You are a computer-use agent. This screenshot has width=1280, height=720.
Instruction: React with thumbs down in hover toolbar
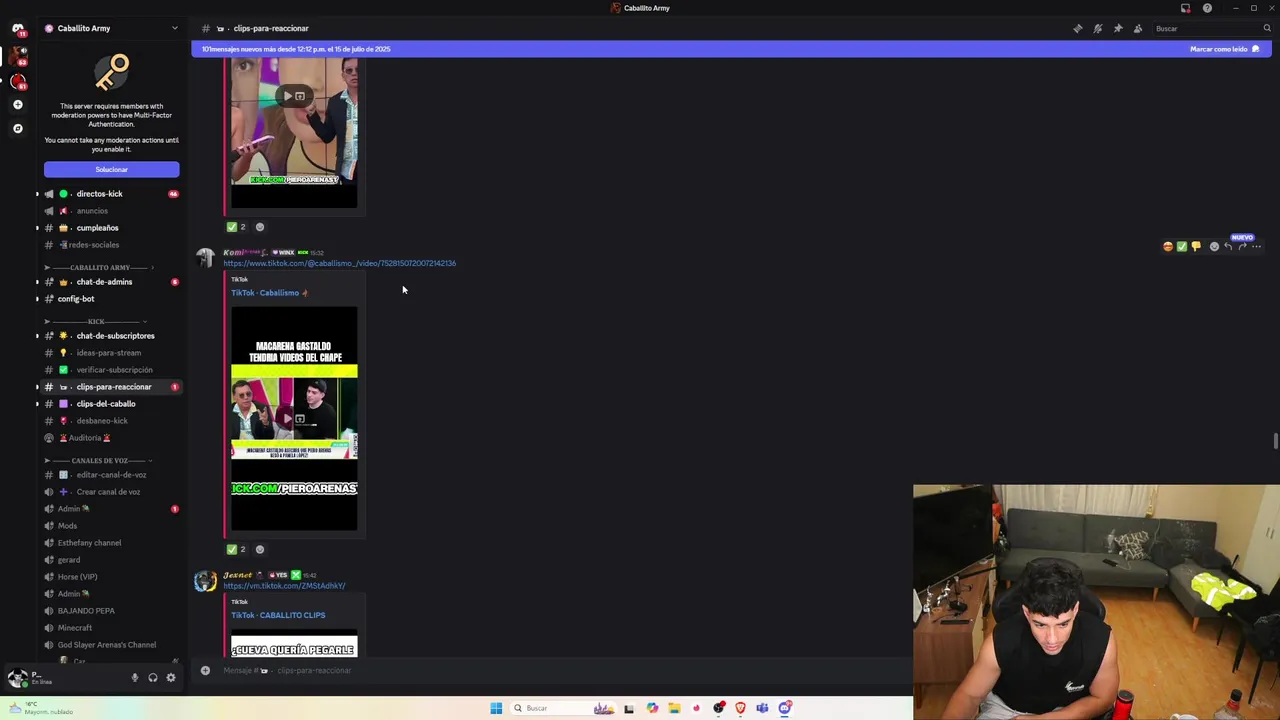1195,246
